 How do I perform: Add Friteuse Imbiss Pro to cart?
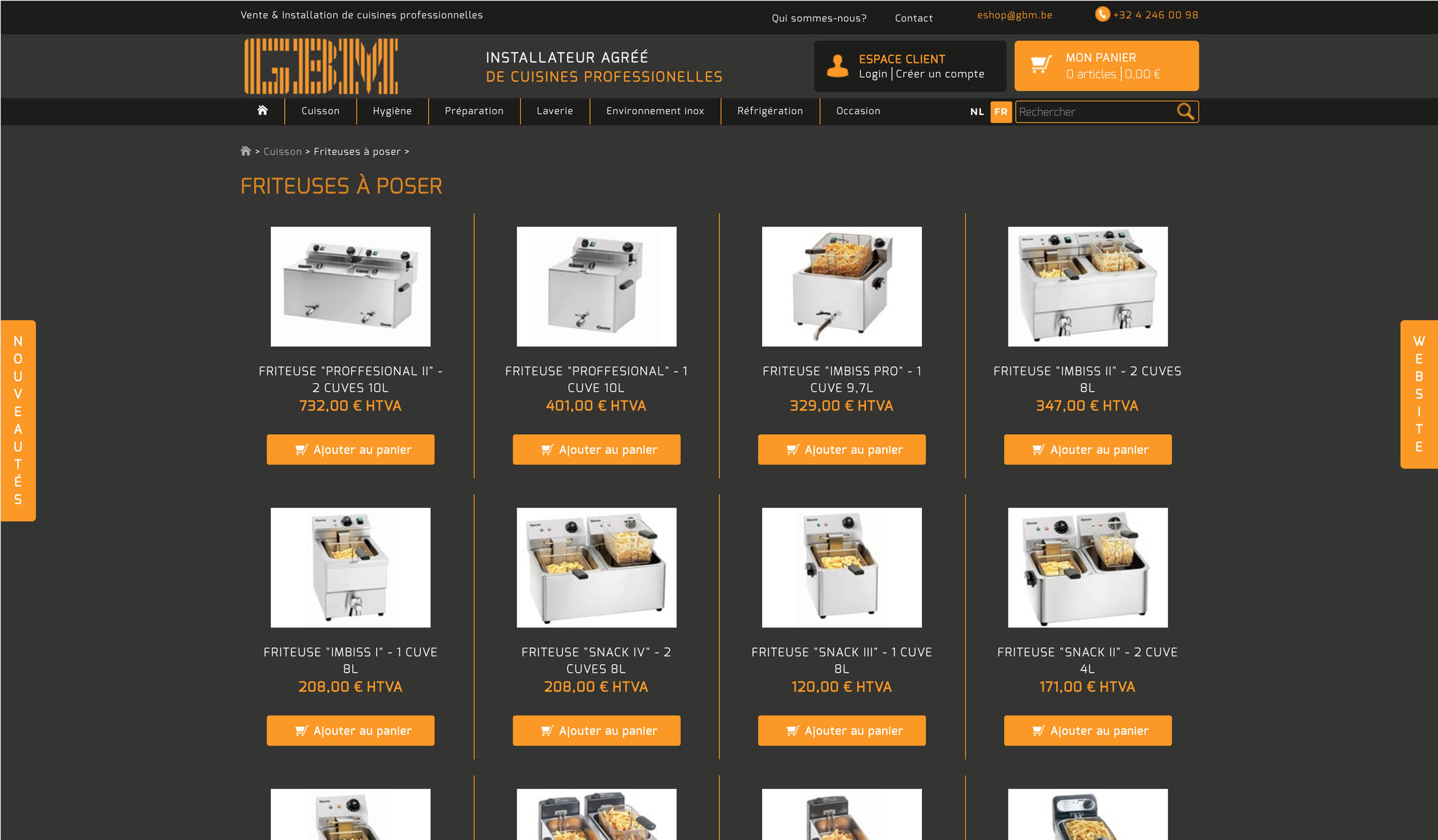point(842,450)
